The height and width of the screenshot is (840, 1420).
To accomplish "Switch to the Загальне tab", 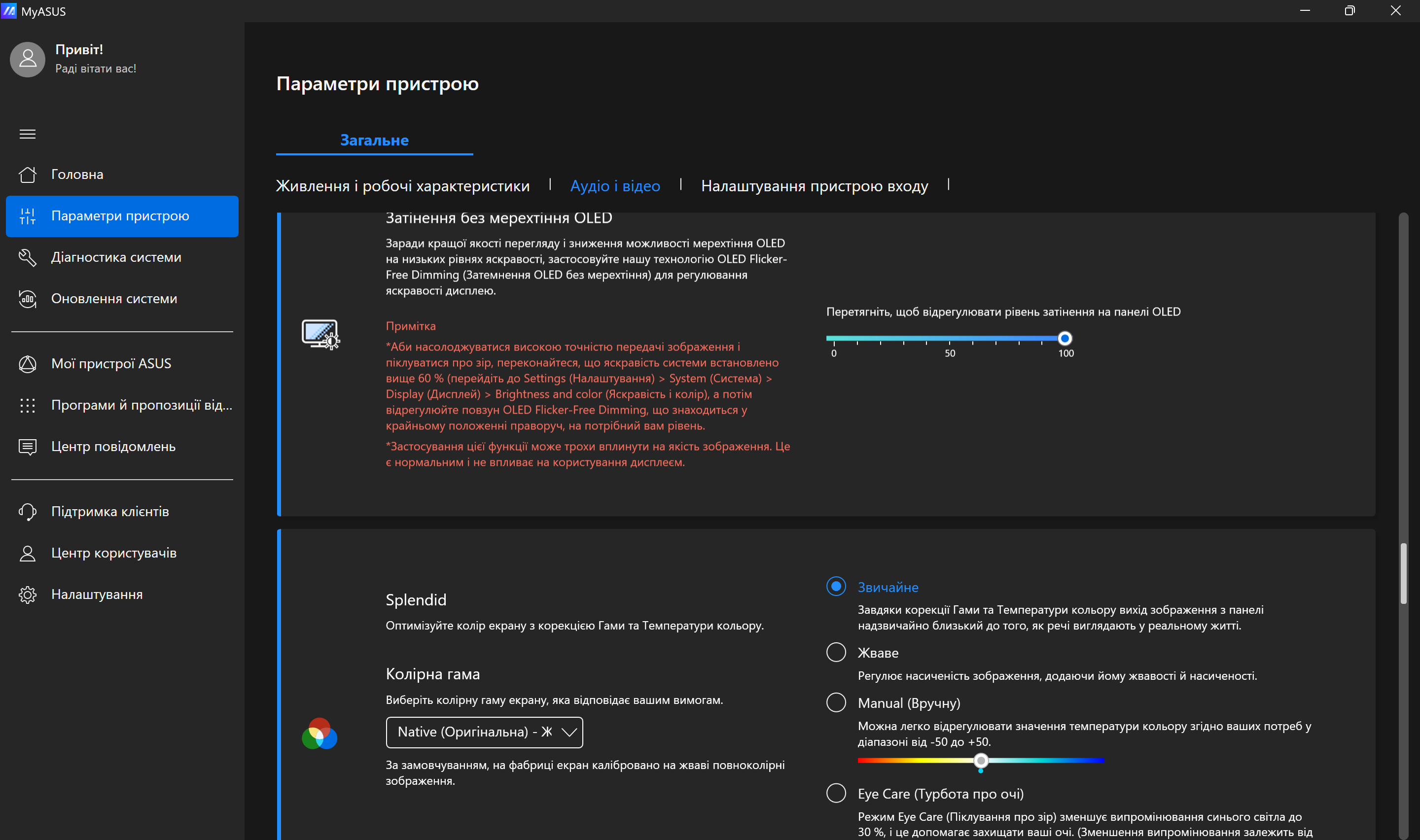I will click(x=374, y=140).
